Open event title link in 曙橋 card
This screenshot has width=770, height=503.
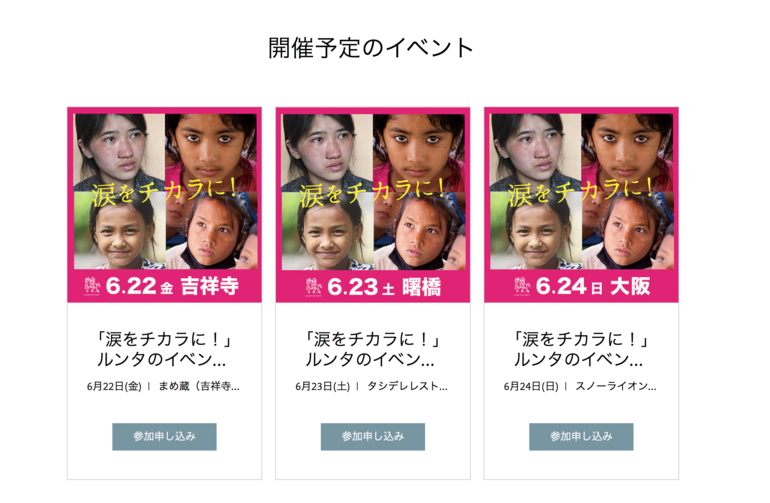373,349
